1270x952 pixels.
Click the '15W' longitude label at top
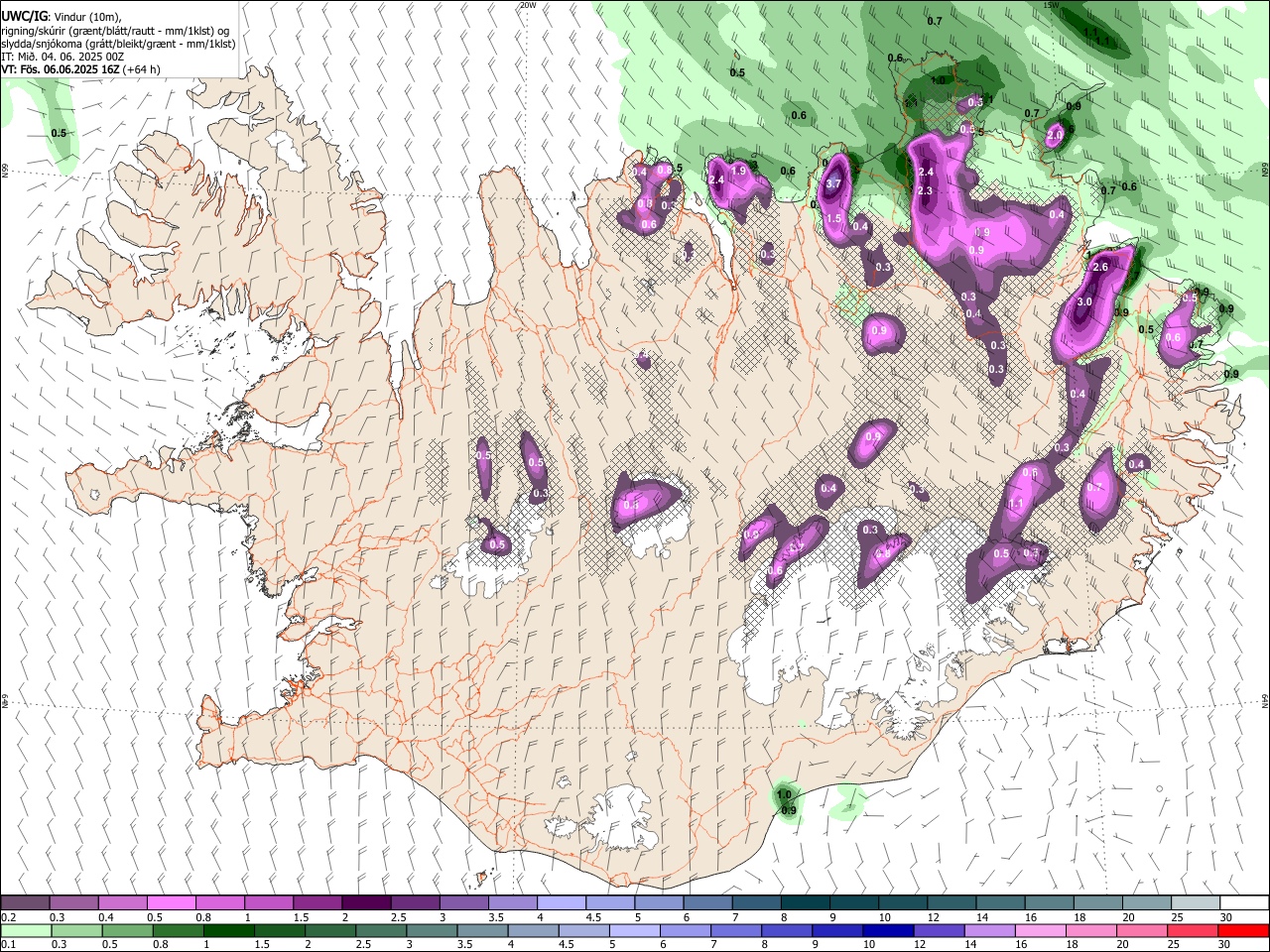point(1050,5)
